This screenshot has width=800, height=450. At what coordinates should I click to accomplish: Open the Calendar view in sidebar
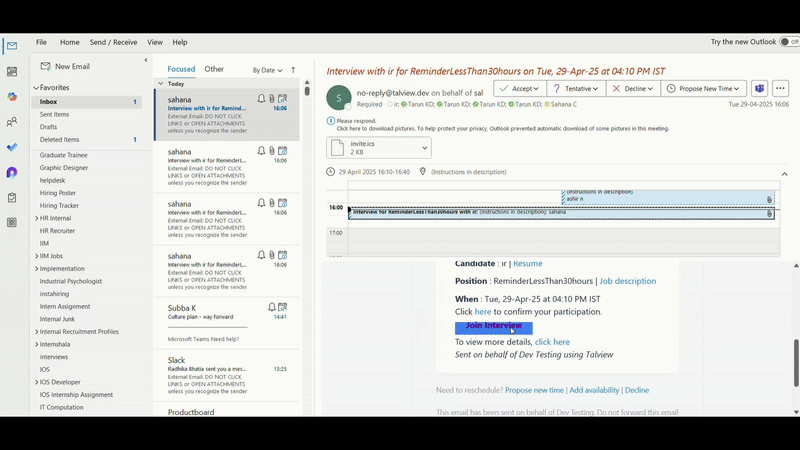pyautogui.click(x=12, y=71)
